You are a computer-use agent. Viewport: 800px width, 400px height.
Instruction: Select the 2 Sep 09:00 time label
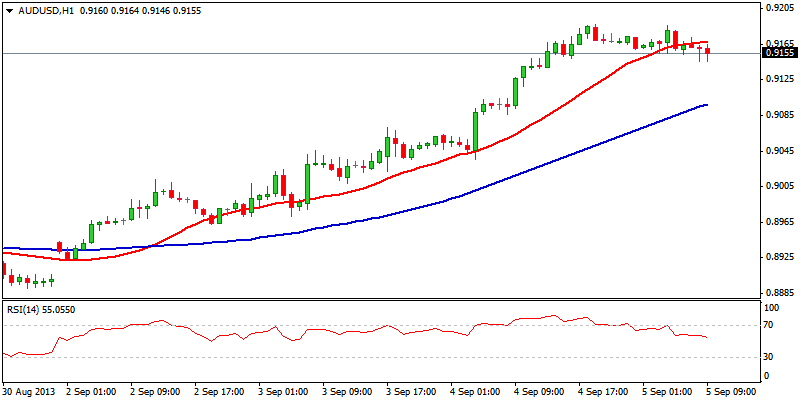[155, 392]
